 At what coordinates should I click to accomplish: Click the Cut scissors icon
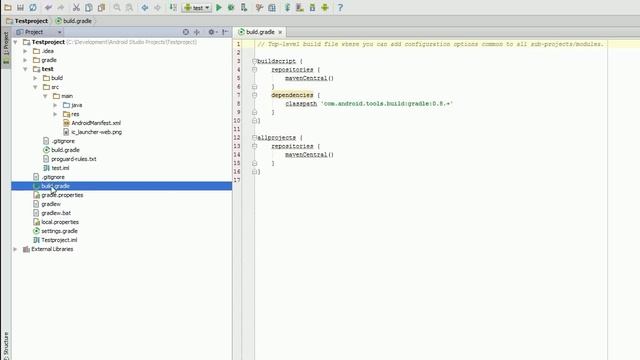point(76,7)
